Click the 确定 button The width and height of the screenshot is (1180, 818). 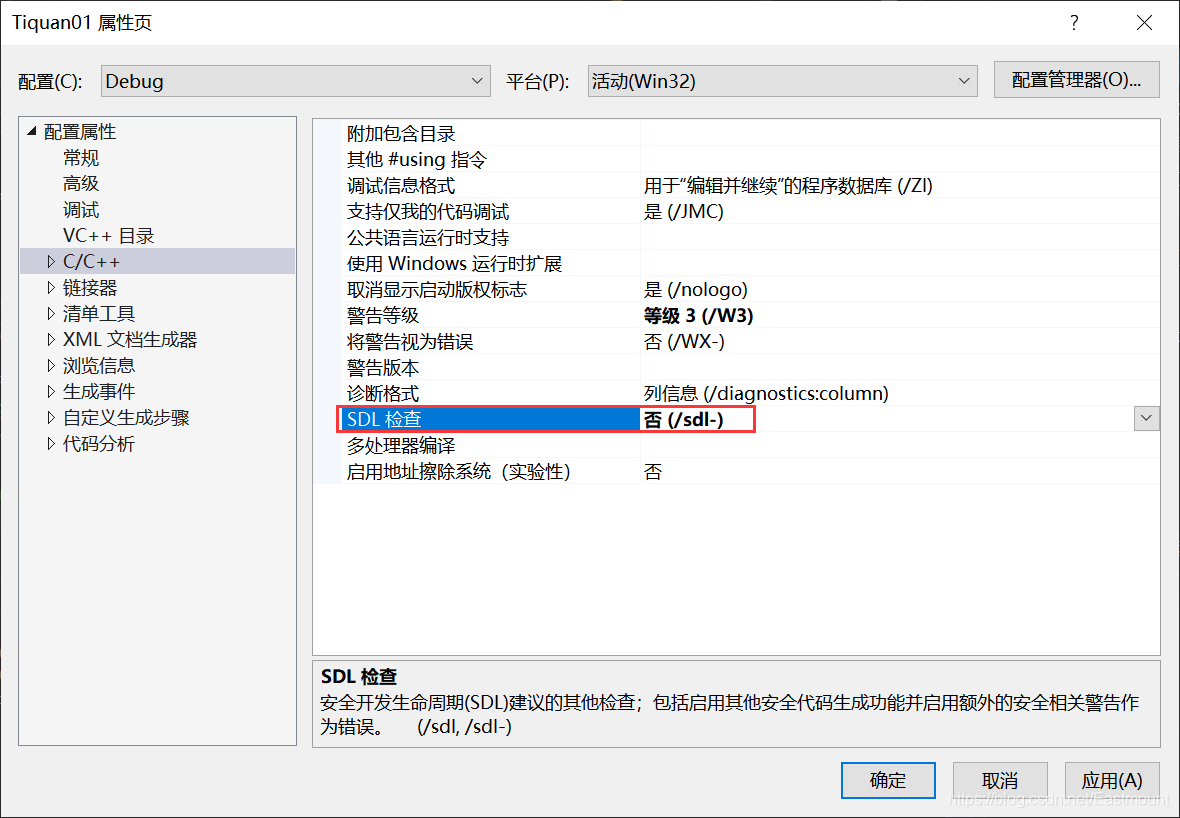click(888, 780)
